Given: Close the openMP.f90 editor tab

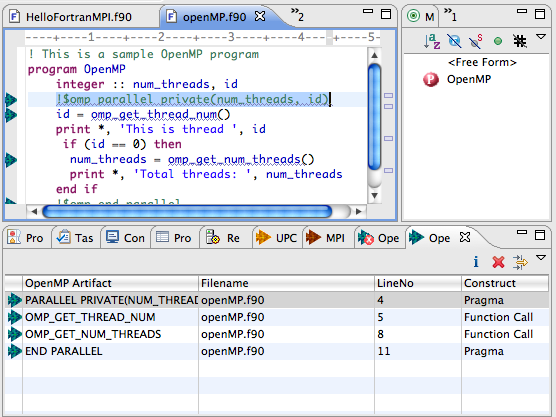Looking at the screenshot, I should coord(260,16).
